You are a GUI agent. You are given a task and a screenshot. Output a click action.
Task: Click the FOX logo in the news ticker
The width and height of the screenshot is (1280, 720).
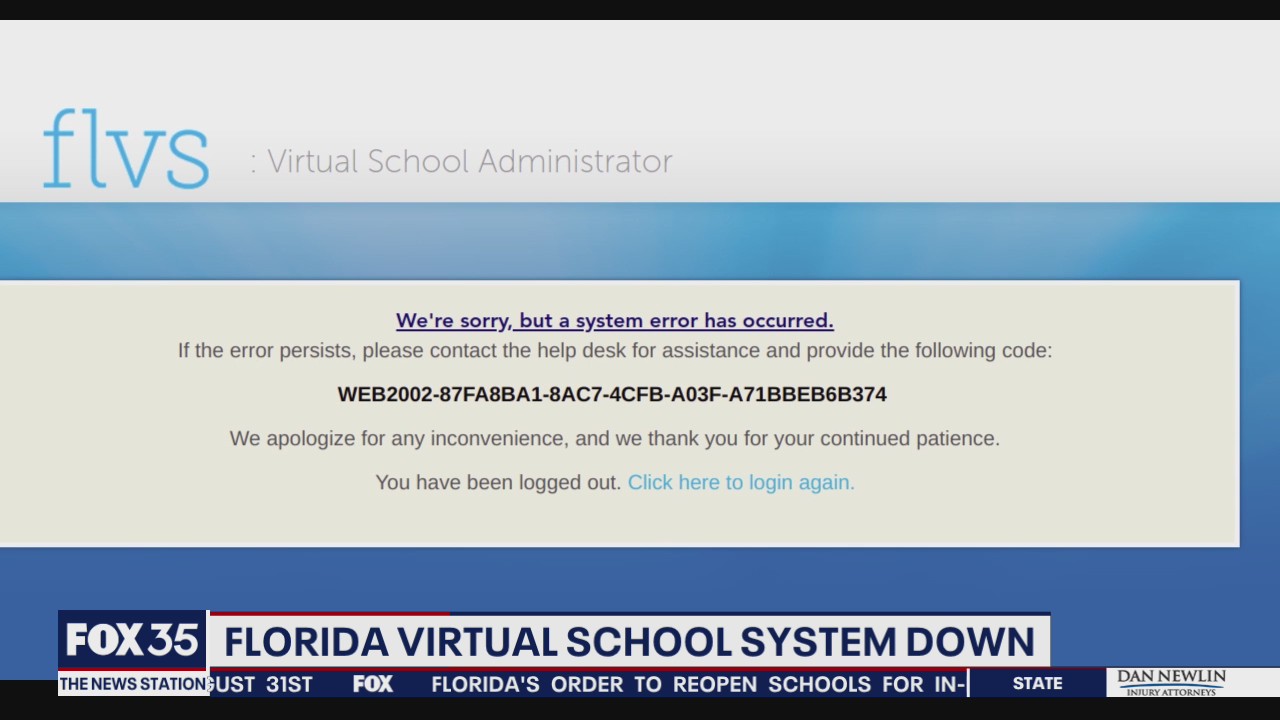click(x=371, y=684)
